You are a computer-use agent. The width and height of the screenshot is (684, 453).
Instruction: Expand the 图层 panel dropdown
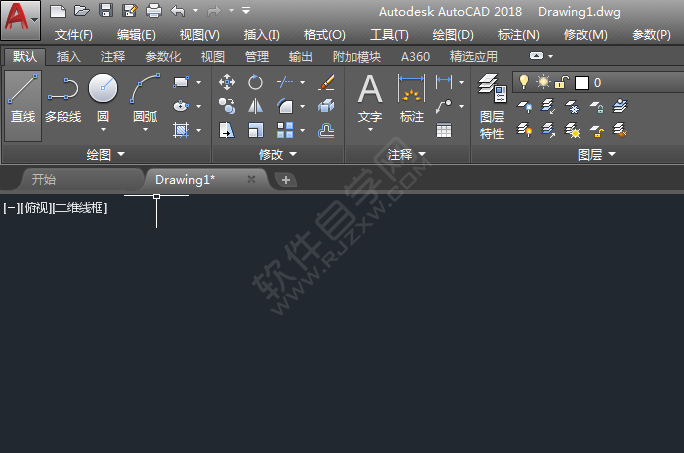click(597, 154)
